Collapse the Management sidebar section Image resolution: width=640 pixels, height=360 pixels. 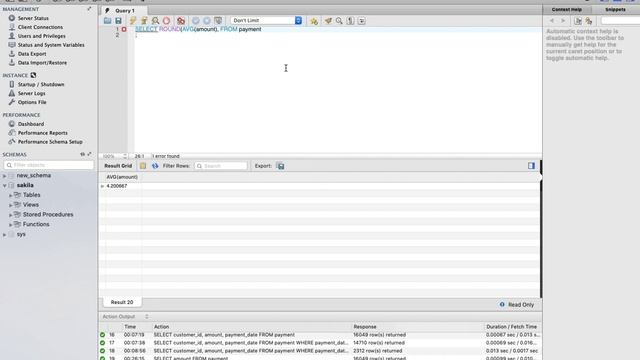click(x=89, y=9)
